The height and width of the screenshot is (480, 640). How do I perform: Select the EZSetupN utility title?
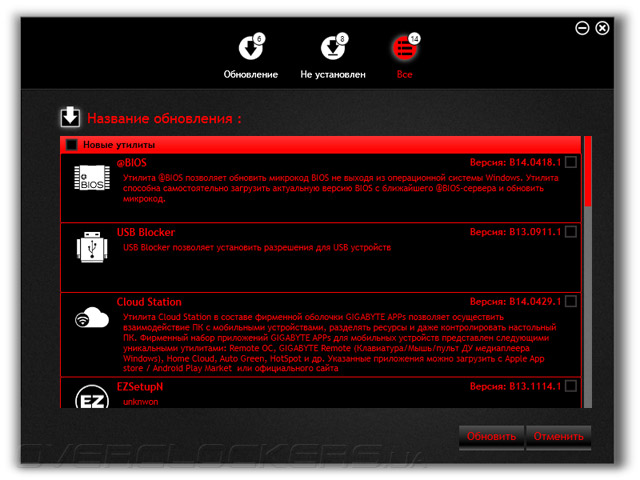[140, 387]
